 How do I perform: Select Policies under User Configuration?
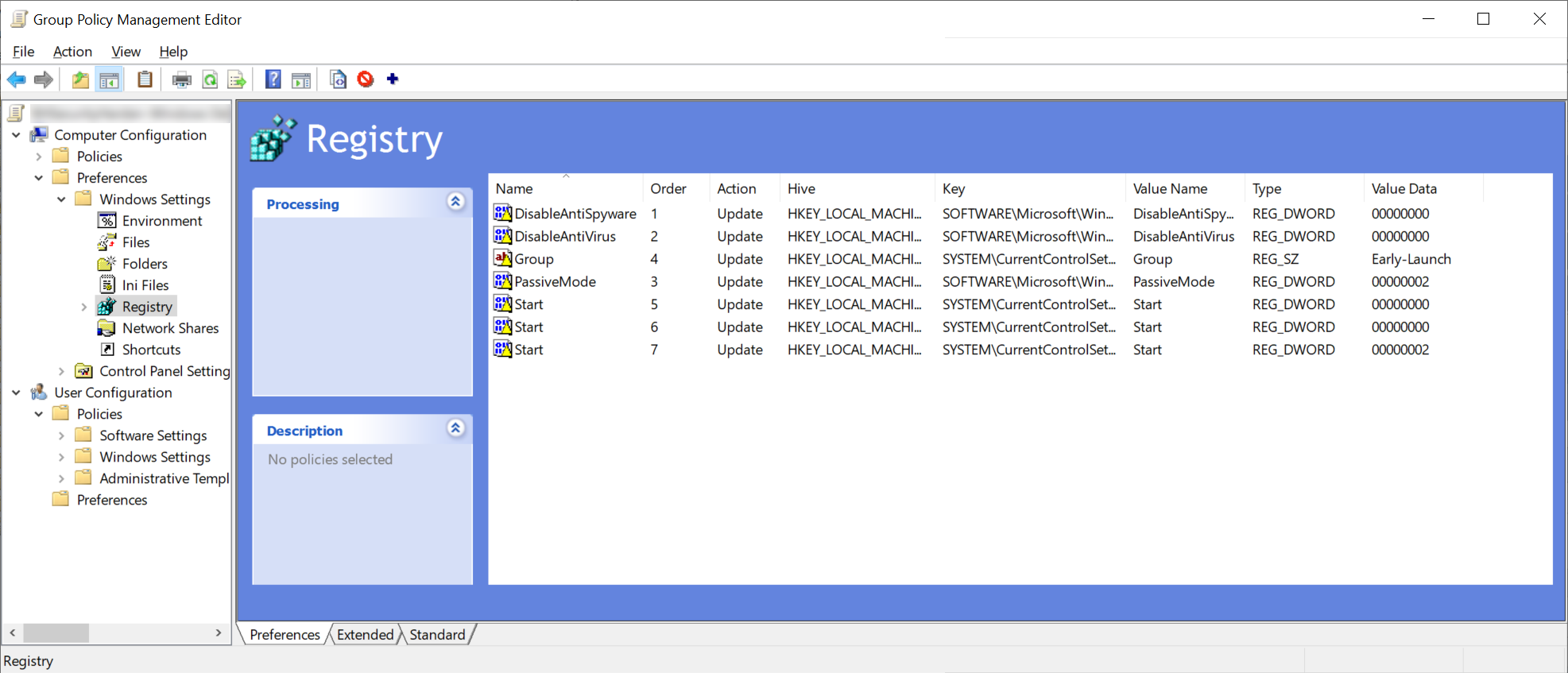tap(99, 414)
